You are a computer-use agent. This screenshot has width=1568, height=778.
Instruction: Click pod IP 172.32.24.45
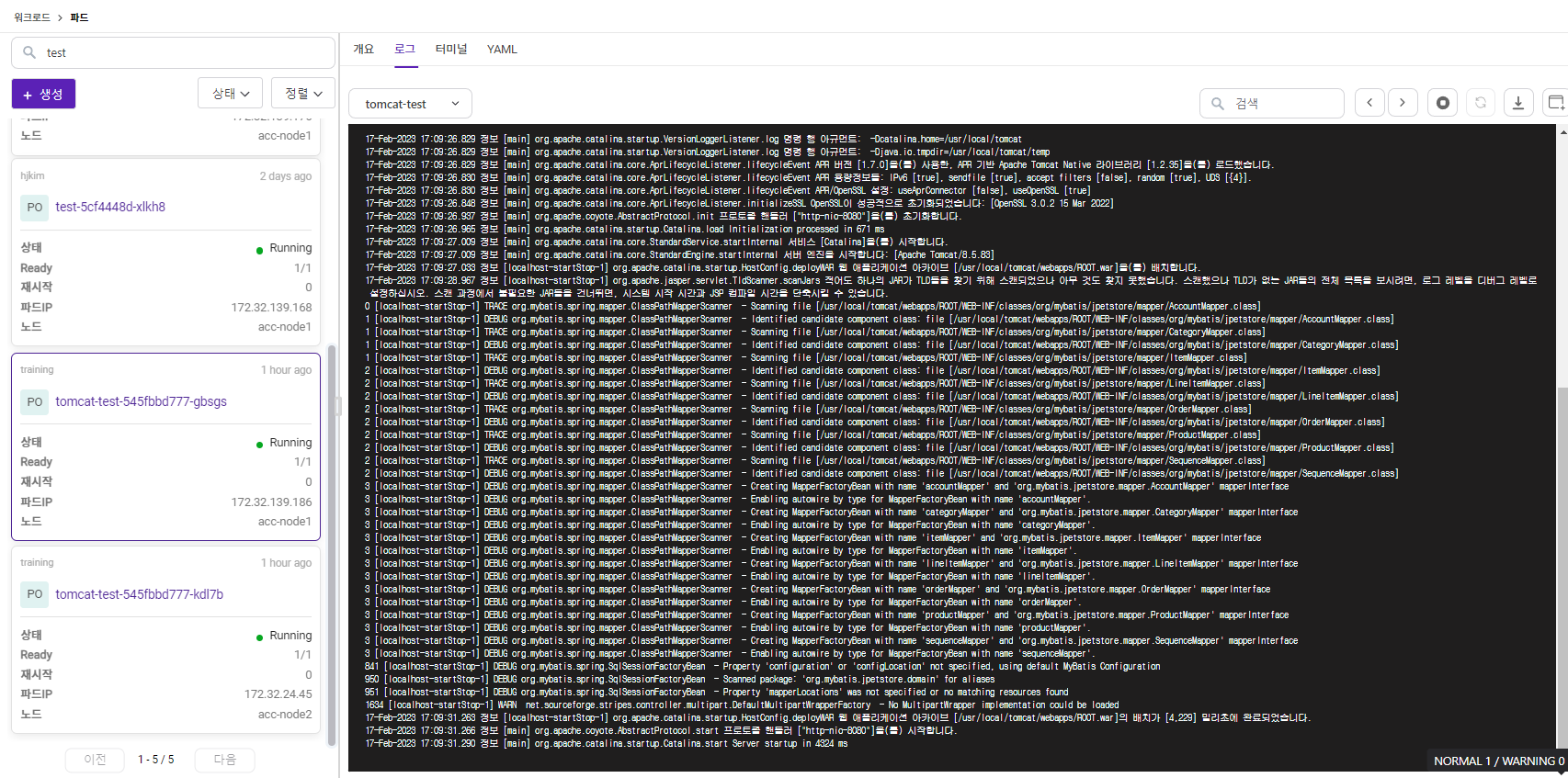(x=278, y=694)
